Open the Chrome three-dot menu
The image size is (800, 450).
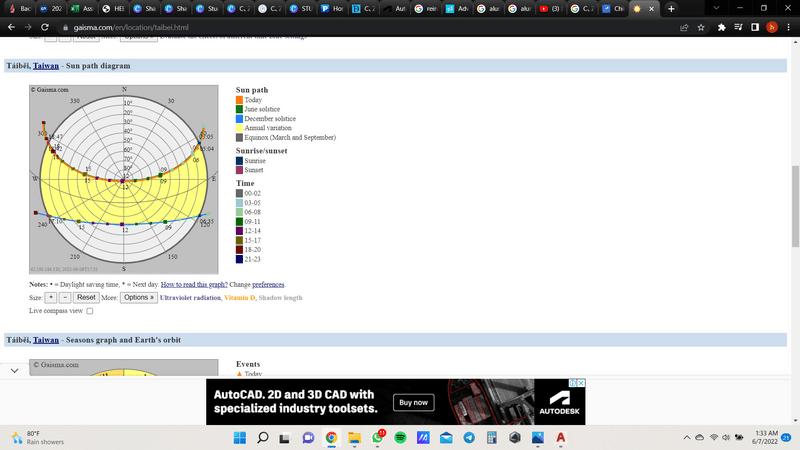[788, 28]
